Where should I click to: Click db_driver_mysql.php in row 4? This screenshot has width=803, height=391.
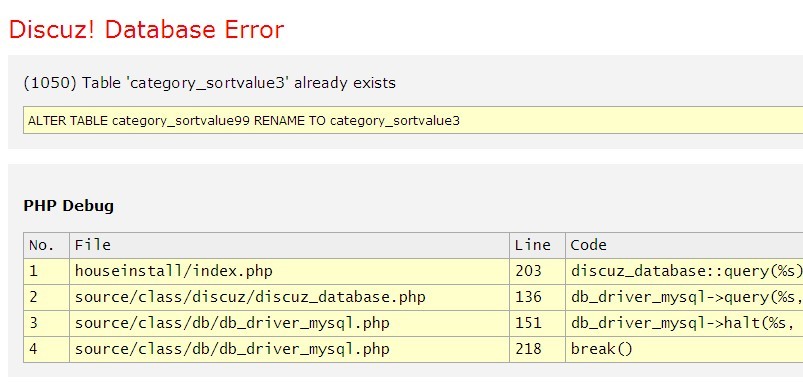289,349
